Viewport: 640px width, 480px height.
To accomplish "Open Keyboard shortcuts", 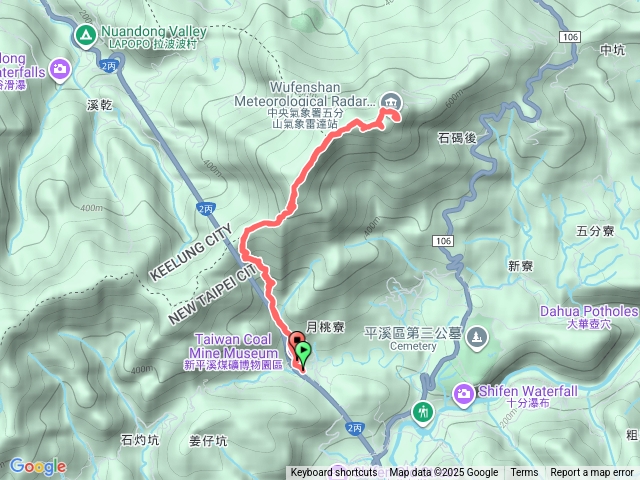I will point(334,473).
